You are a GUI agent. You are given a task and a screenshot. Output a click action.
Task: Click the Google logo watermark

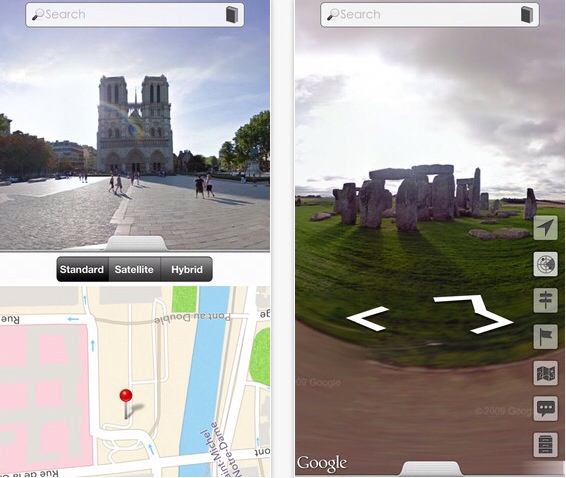pyautogui.click(x=322, y=463)
